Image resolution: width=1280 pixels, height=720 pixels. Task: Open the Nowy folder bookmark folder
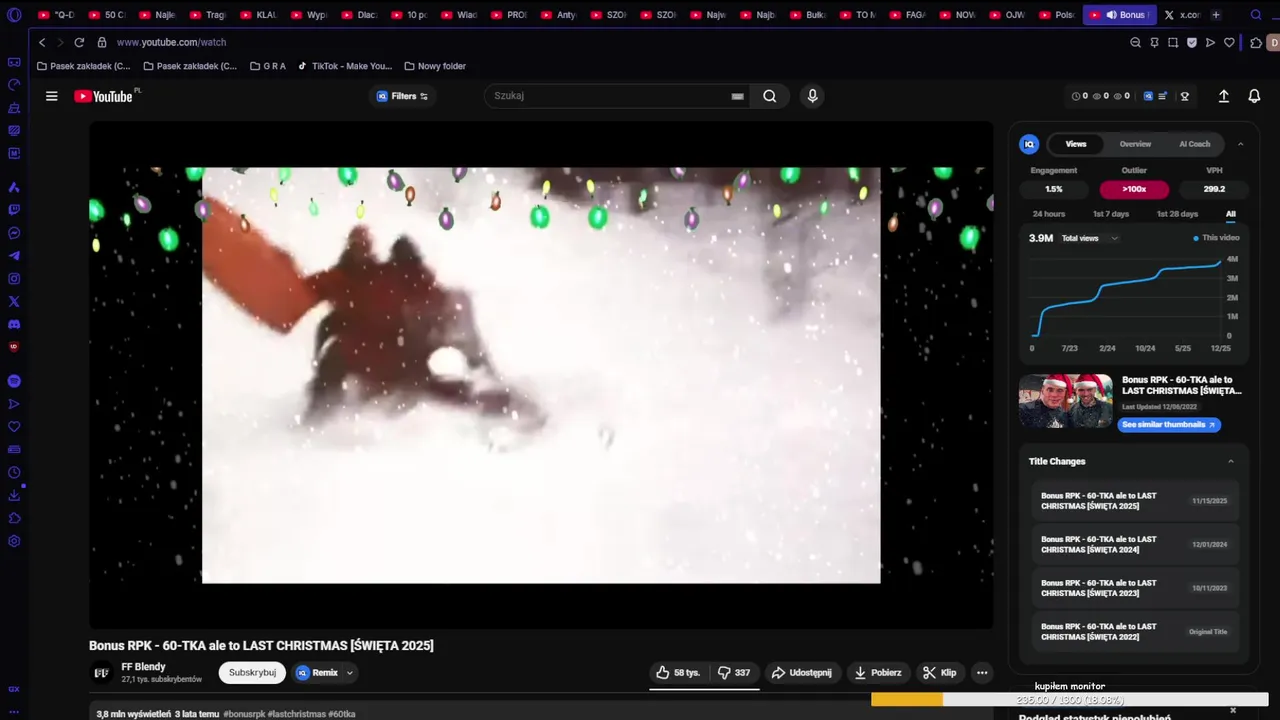(x=435, y=66)
